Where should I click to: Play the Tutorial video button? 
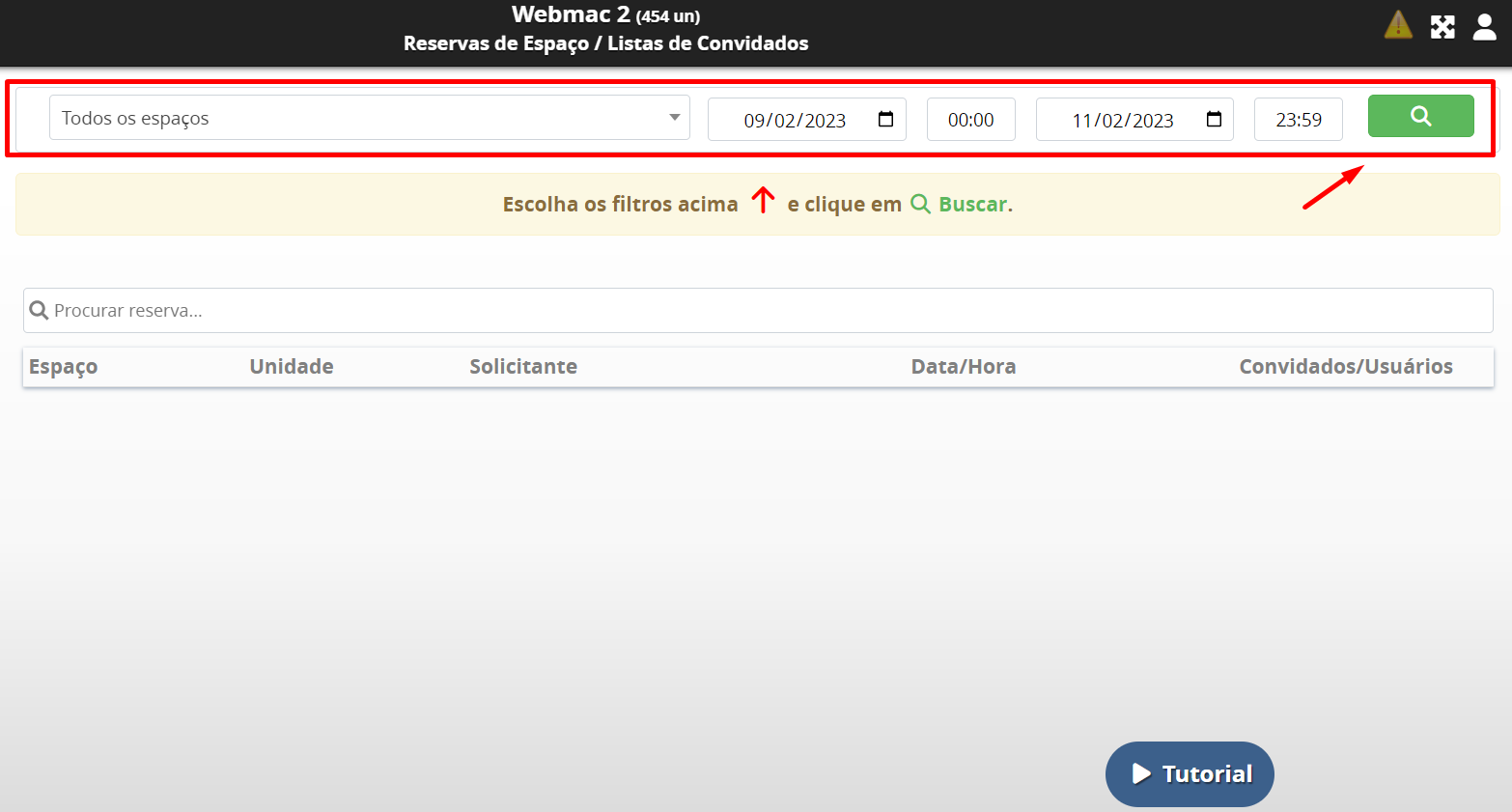tap(1190, 774)
